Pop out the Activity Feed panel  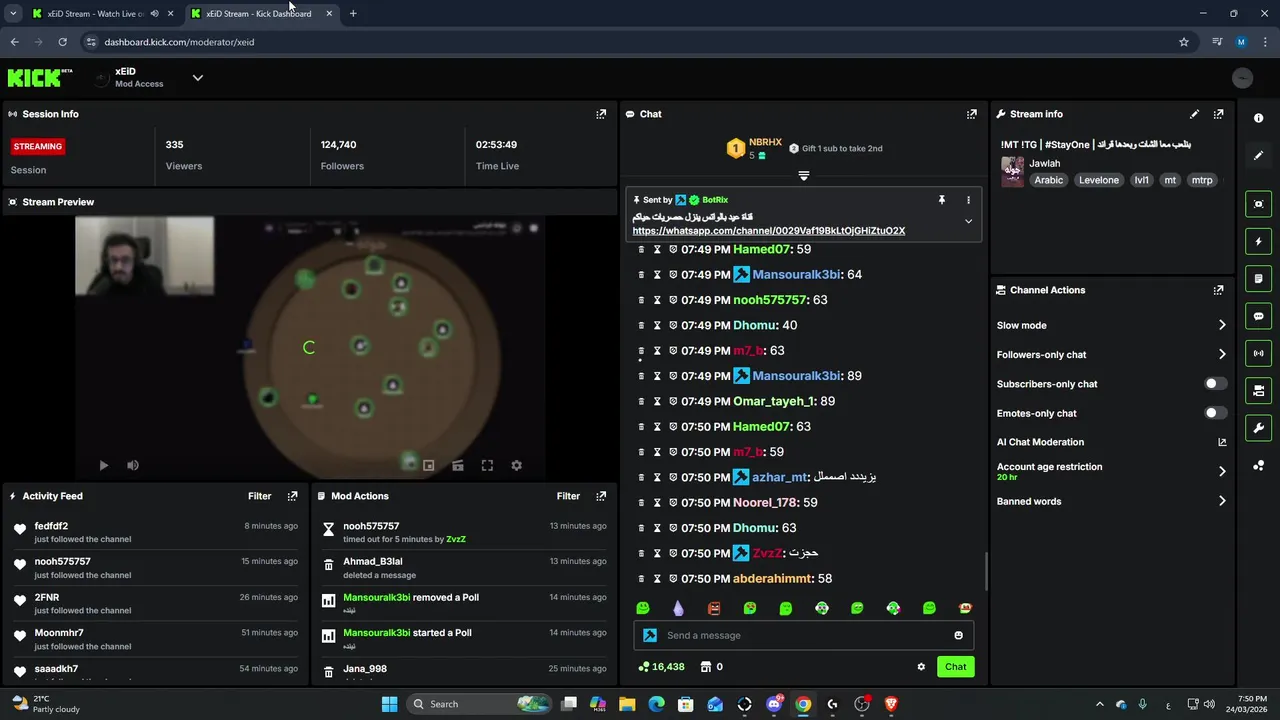(292, 496)
